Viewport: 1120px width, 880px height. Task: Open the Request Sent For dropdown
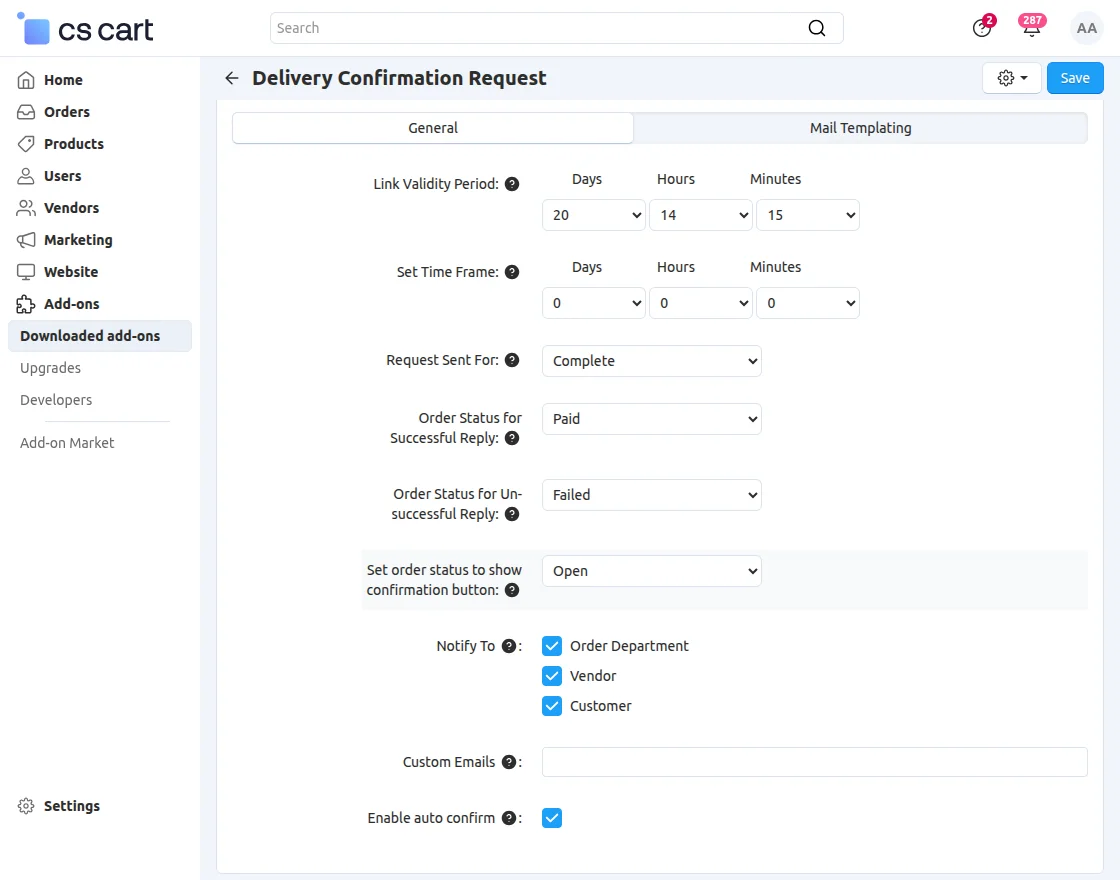pos(651,361)
